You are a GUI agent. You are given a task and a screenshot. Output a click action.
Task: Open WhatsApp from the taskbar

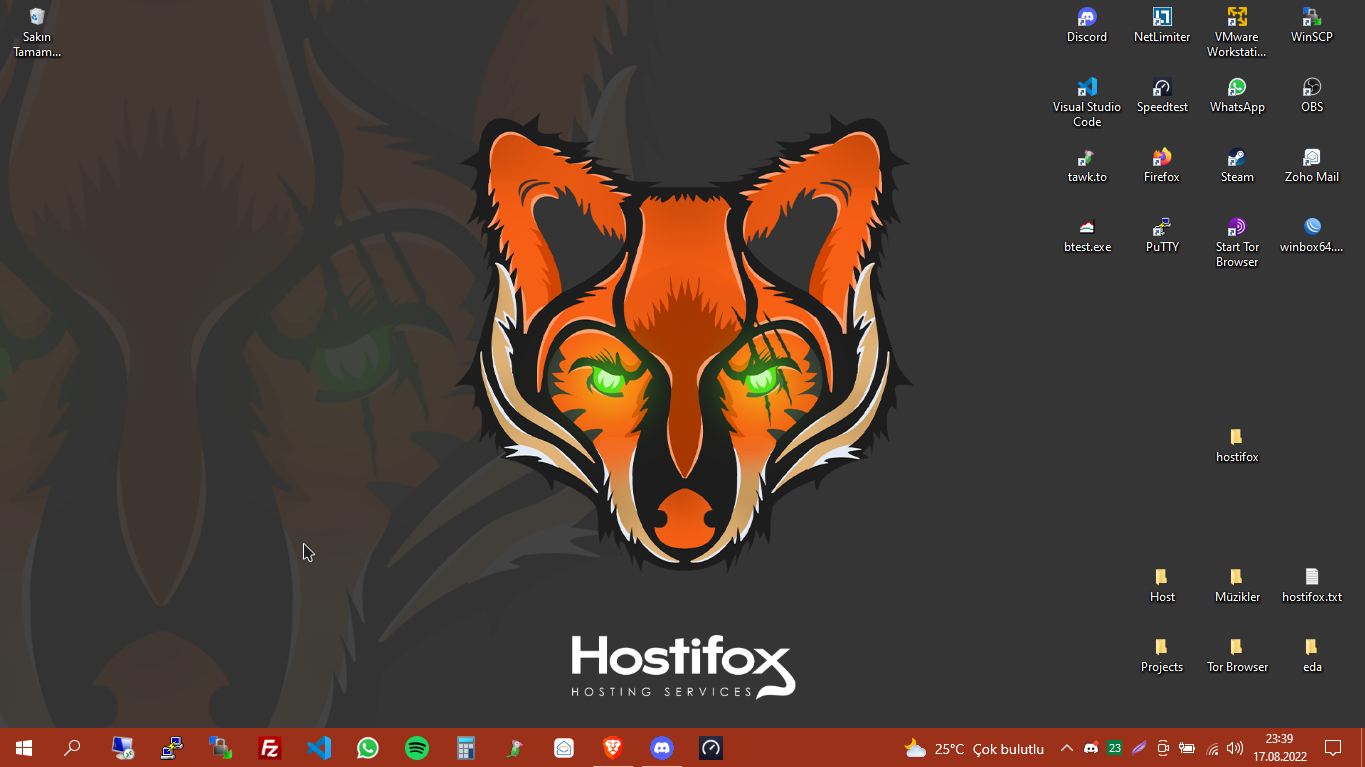click(x=368, y=748)
